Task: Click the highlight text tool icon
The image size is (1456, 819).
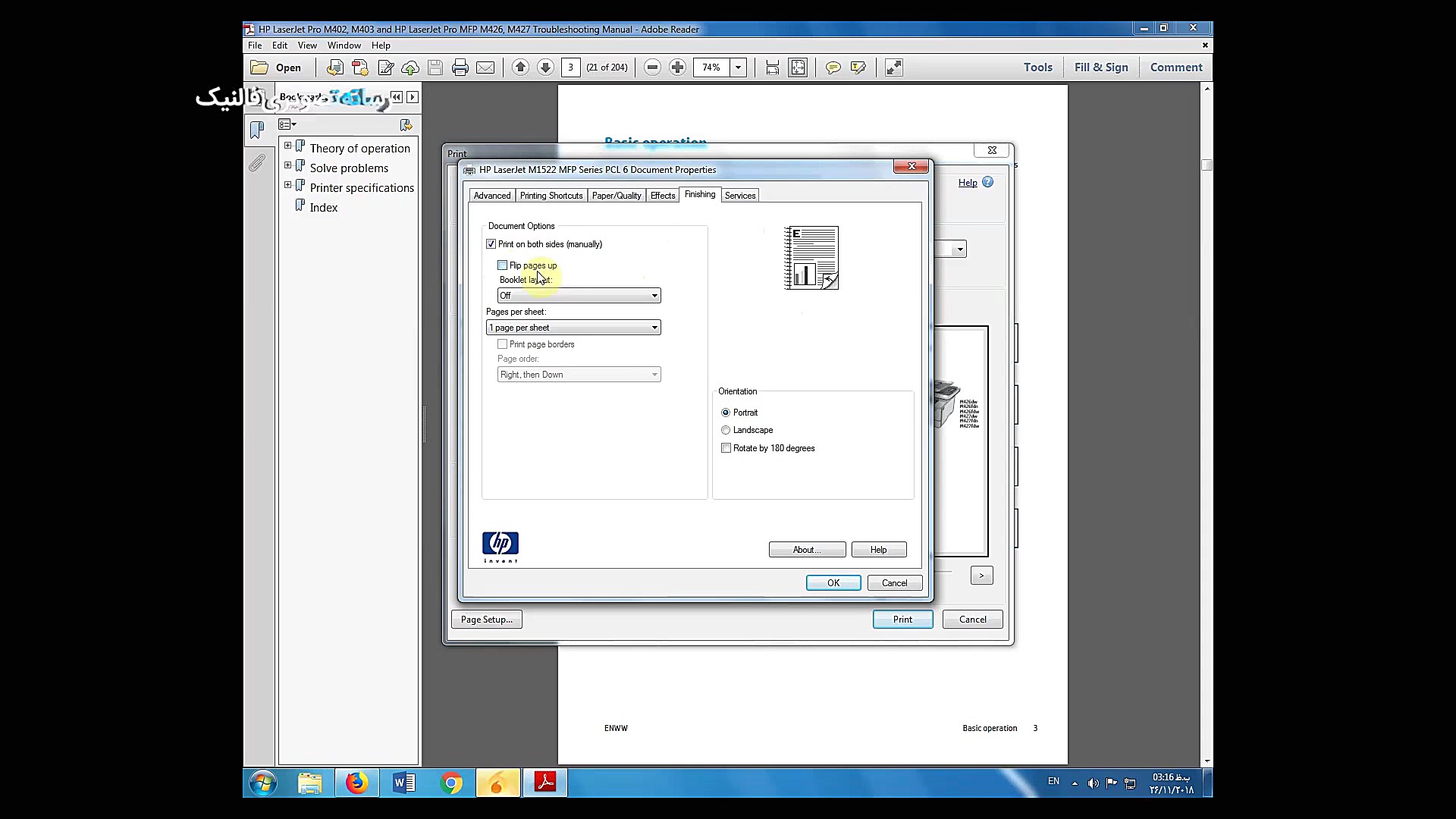Action: point(858,67)
